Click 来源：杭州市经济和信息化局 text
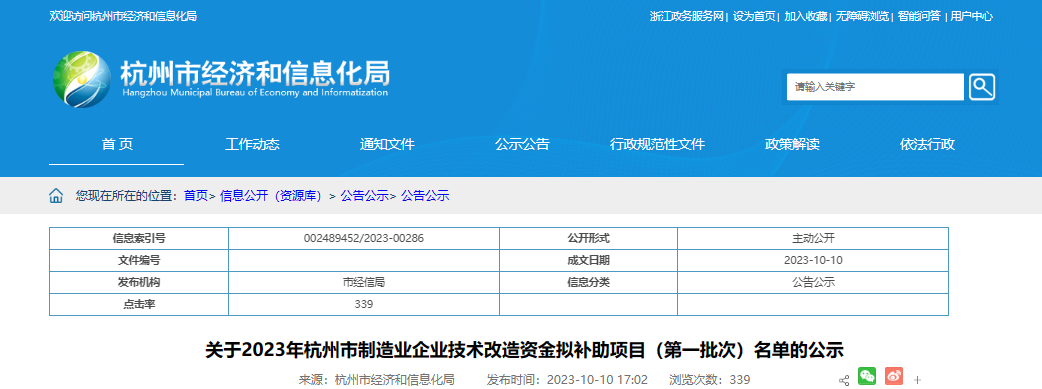This screenshot has height=389, width=1042. [x=376, y=380]
